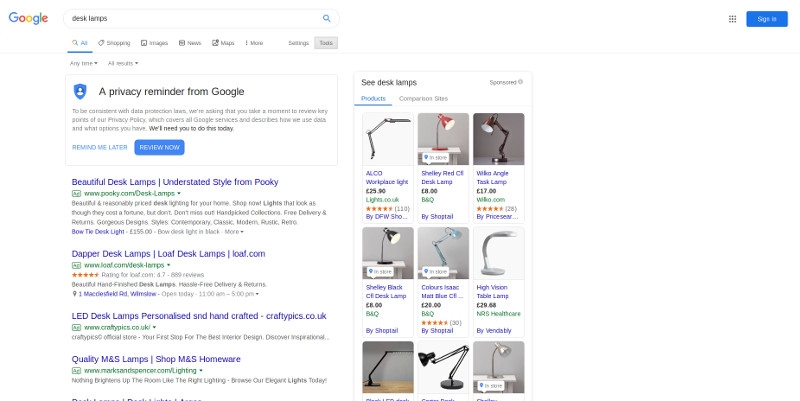800x401 pixels.
Task: Click the Ad badge on the Pooky result
Action: tap(77, 193)
